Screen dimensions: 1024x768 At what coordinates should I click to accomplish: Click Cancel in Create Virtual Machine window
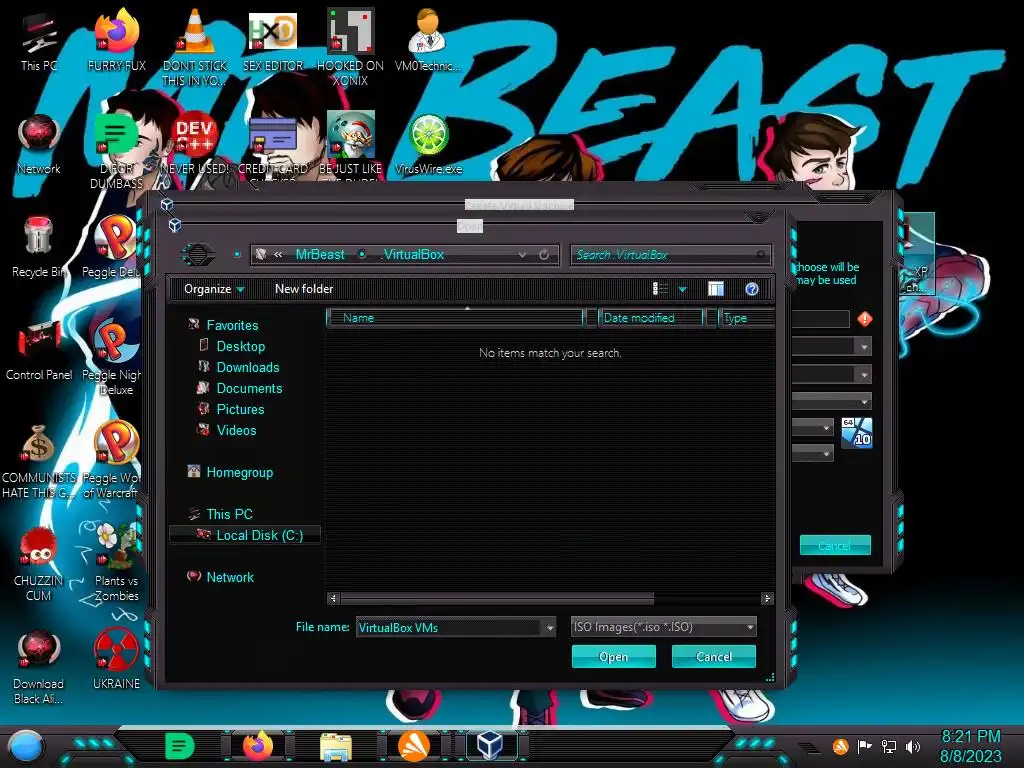coord(835,545)
